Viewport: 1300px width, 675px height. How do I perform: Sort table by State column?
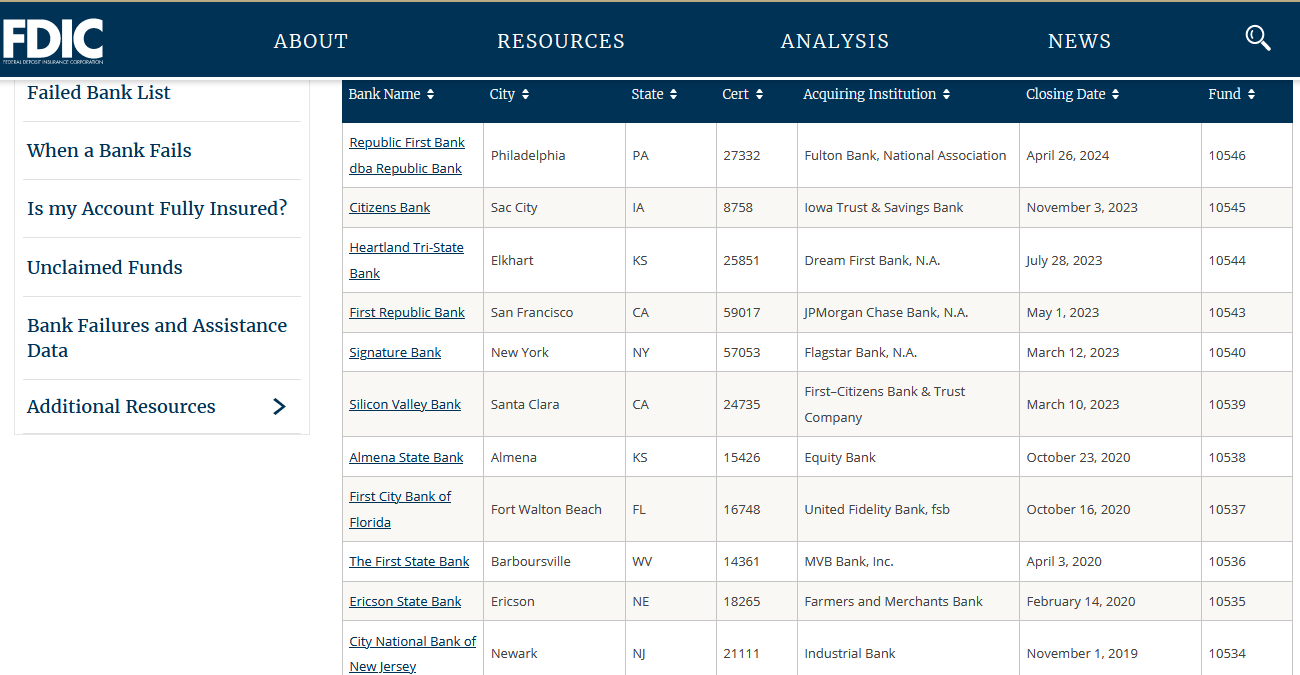654,94
